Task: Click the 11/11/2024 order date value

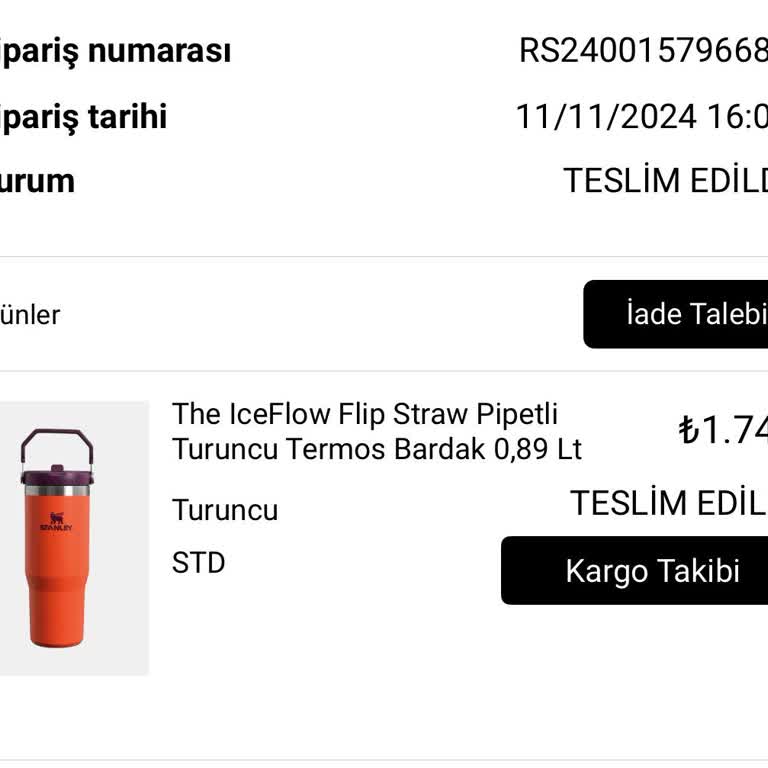Action: tap(640, 118)
